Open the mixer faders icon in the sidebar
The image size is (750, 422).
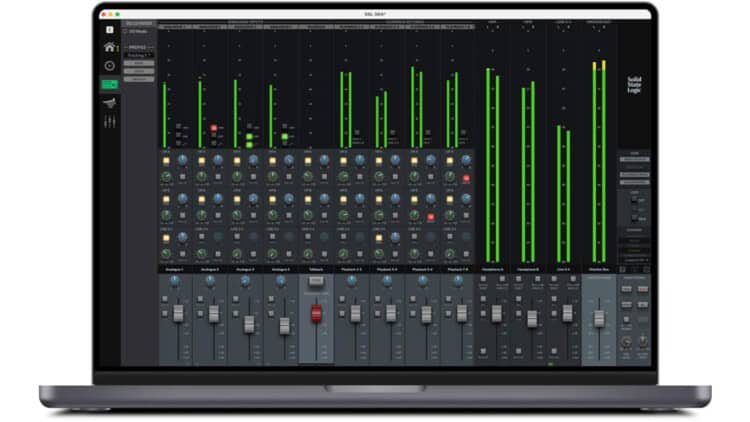110,122
